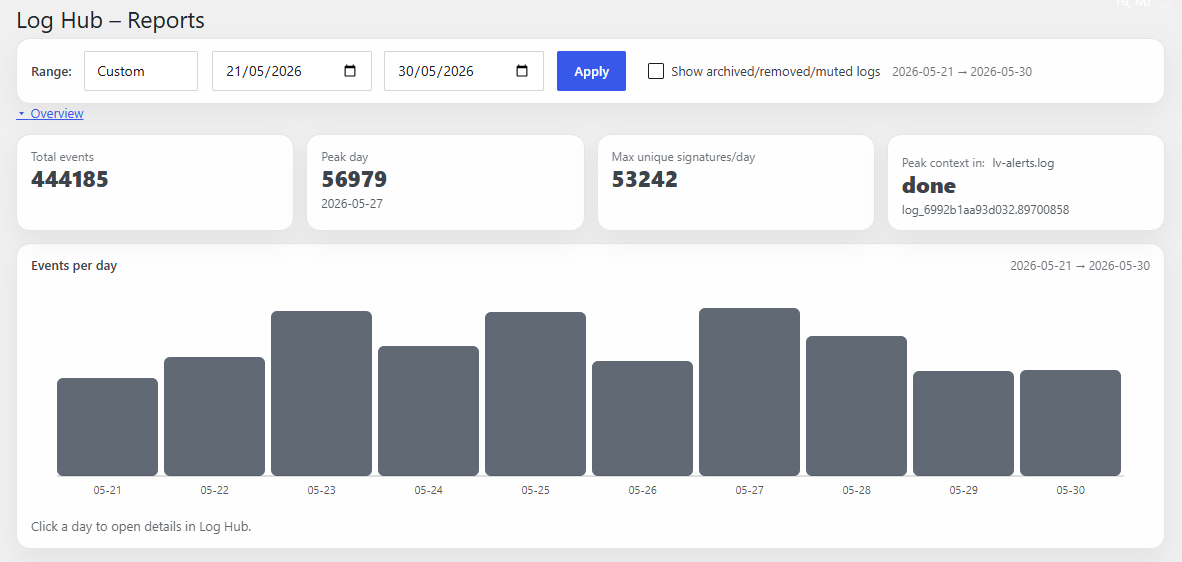This screenshot has width=1182, height=562.
Task: Click the 05-27 axis label
Action: coord(749,490)
